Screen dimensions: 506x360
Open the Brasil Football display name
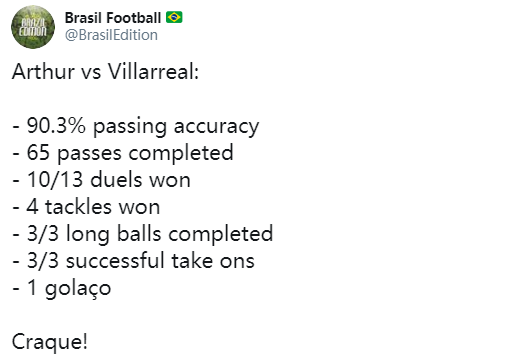pyautogui.click(x=113, y=18)
